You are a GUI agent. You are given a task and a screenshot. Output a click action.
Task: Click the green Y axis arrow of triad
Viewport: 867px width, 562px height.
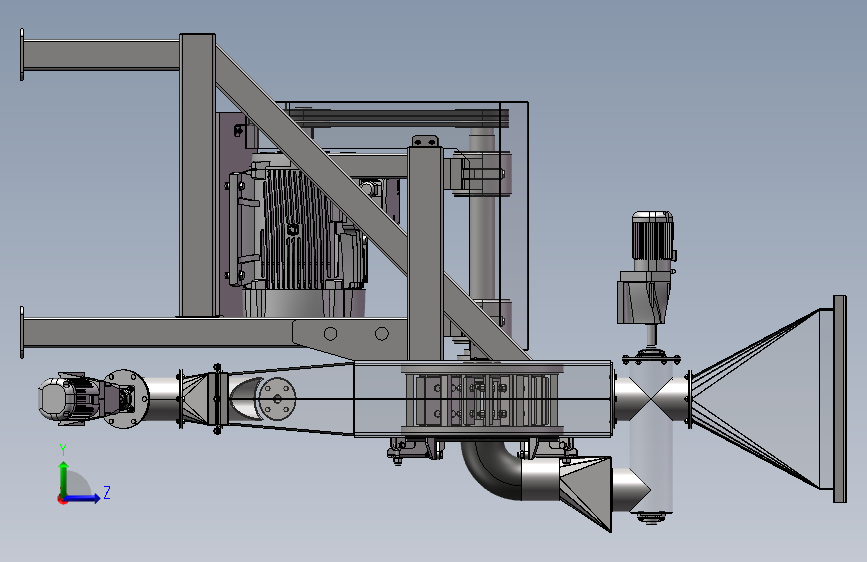click(x=64, y=478)
